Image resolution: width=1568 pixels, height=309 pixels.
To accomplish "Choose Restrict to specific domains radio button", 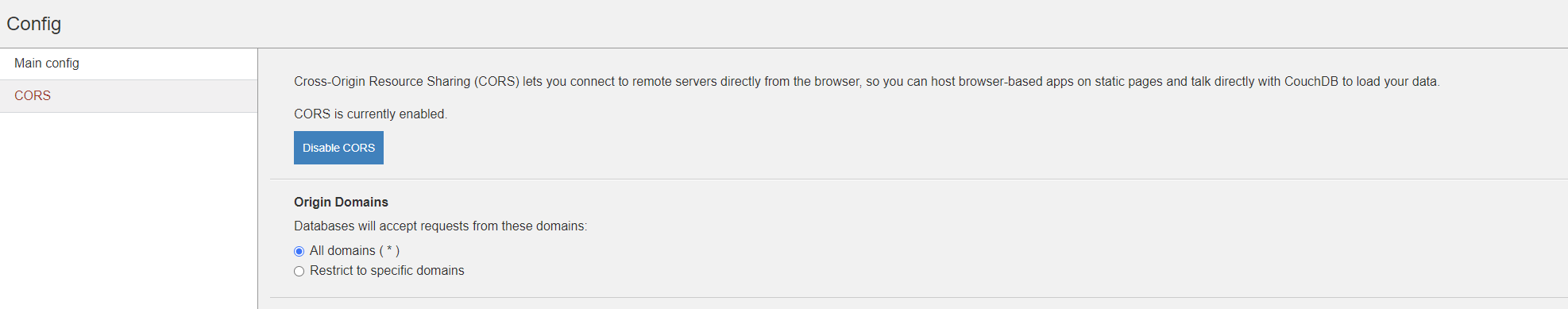I will pos(299,271).
